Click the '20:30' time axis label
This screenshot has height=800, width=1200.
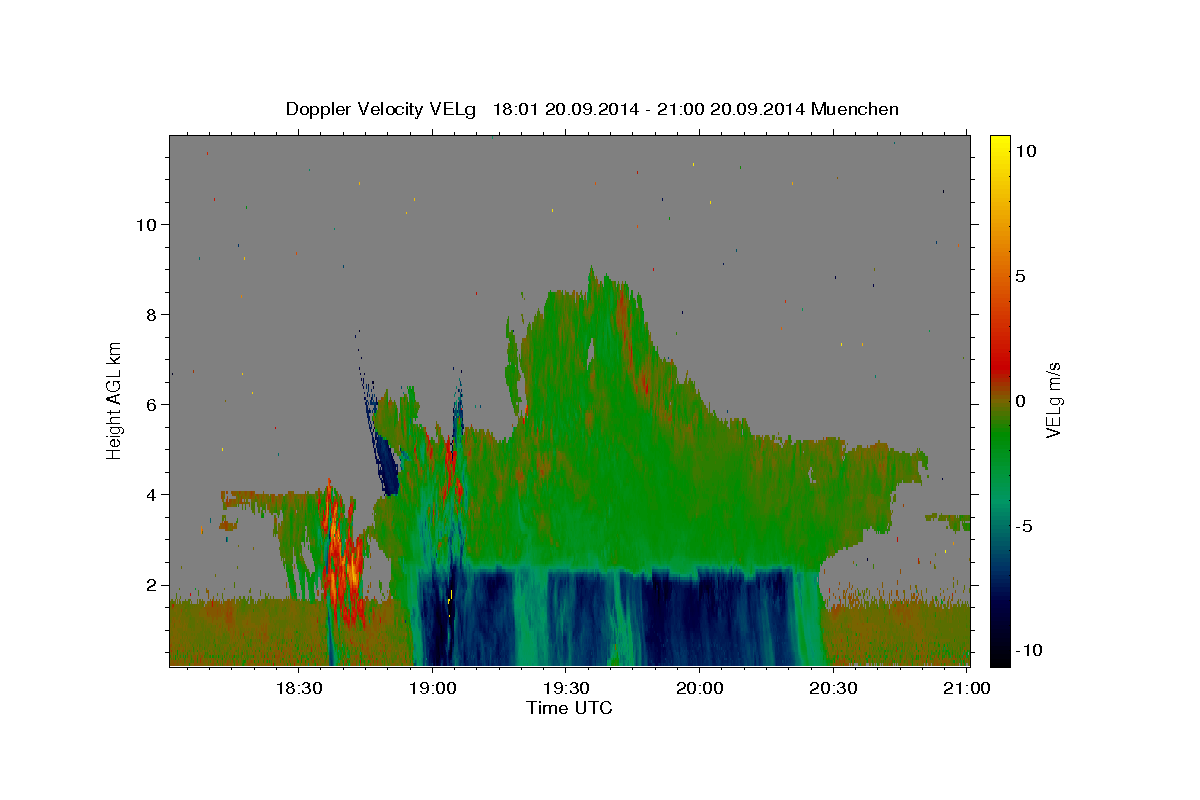coord(833,688)
